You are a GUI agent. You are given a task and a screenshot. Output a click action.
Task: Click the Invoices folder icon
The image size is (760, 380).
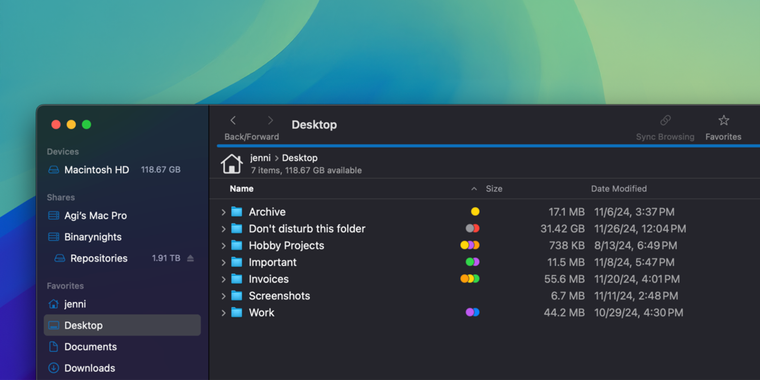[x=237, y=279]
